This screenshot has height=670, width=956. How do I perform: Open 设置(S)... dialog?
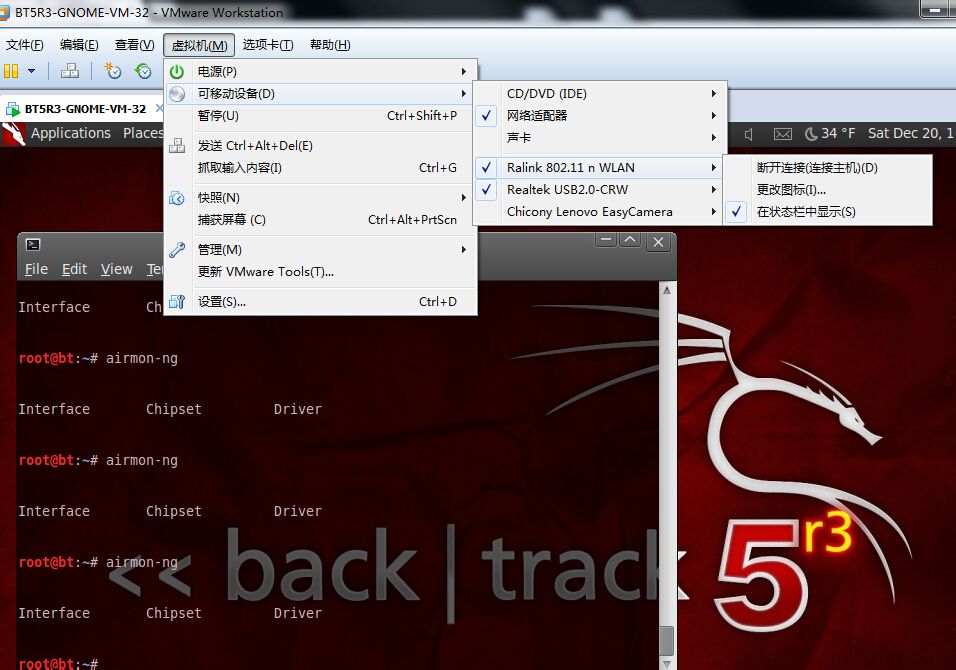coord(321,301)
